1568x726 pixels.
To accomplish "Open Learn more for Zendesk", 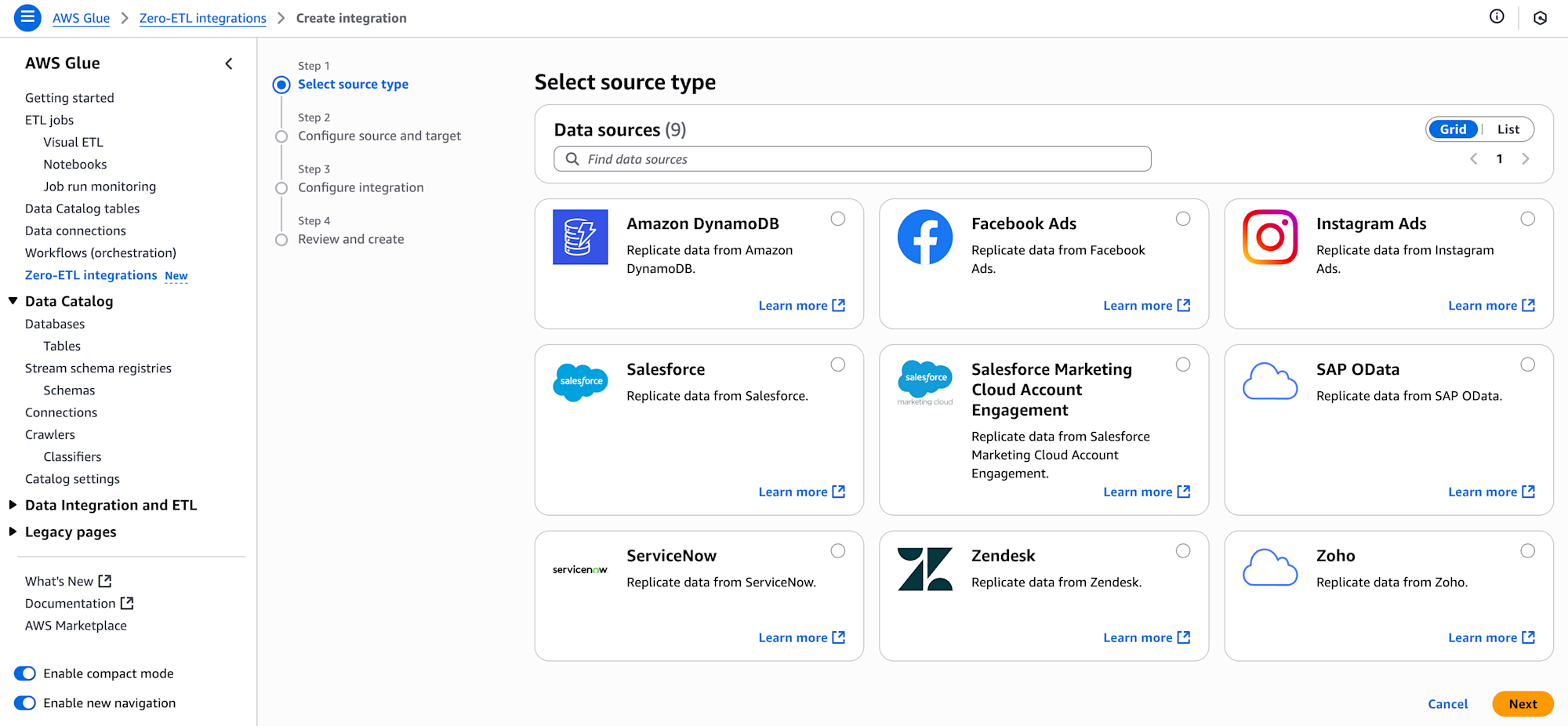I will [1146, 637].
